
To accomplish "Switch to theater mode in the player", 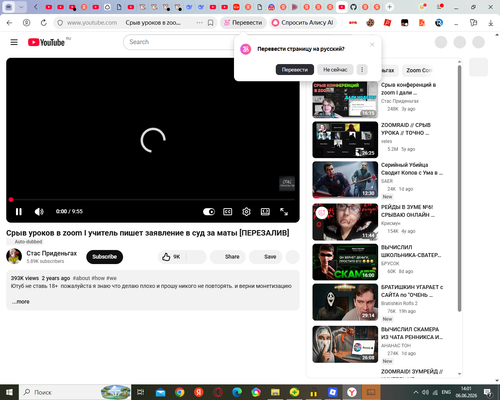I will click(265, 212).
